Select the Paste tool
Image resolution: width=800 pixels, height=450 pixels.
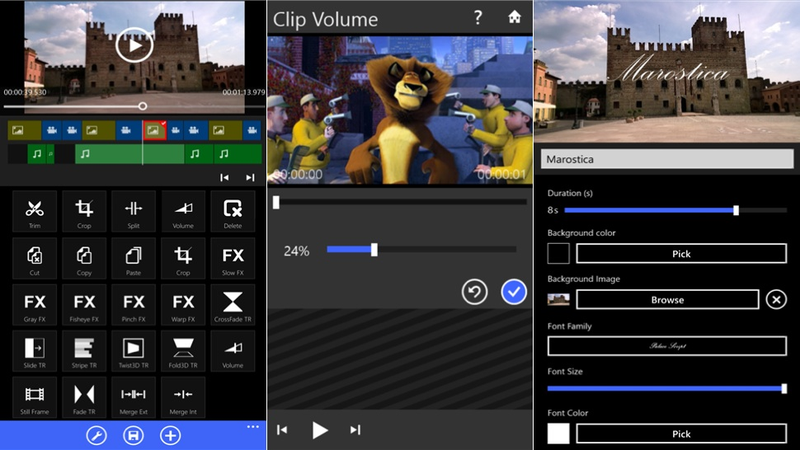tap(133, 258)
